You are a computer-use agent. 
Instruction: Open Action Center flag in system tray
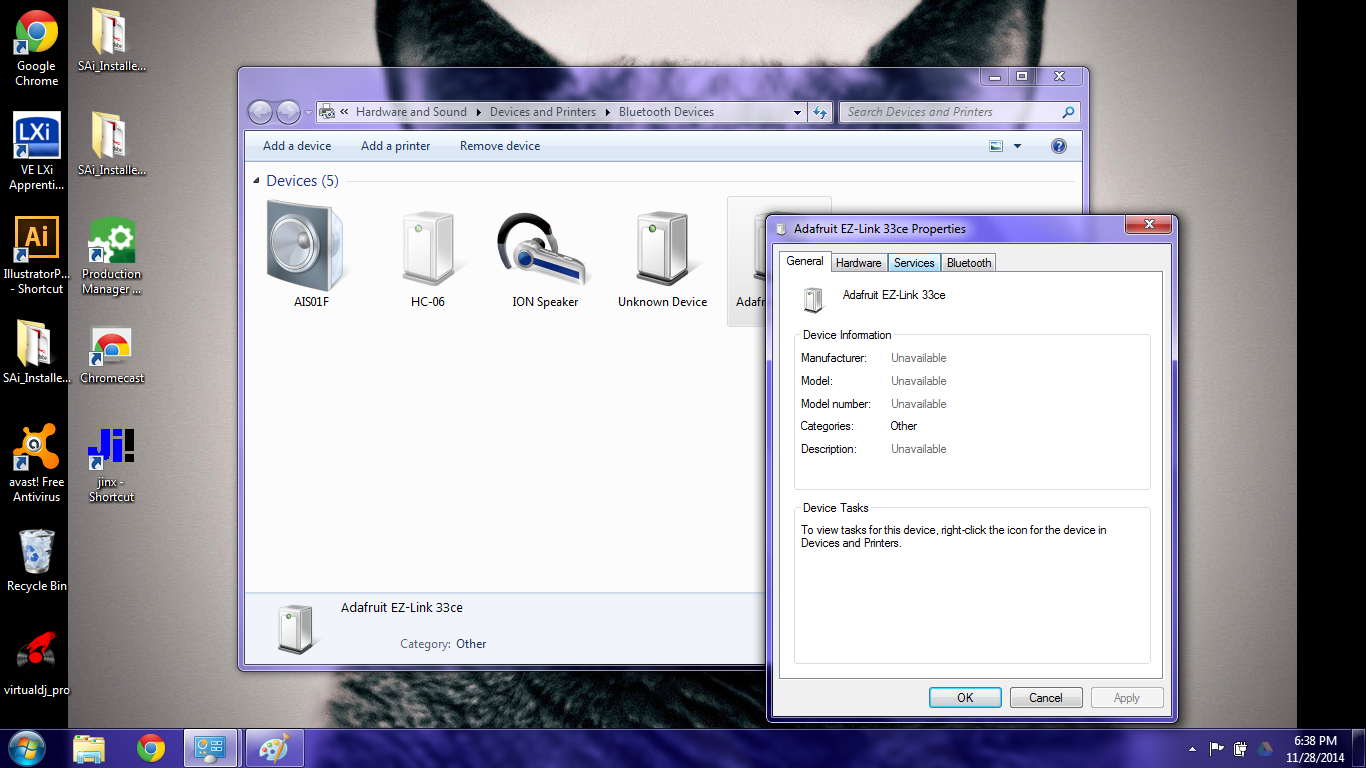[x=1217, y=748]
